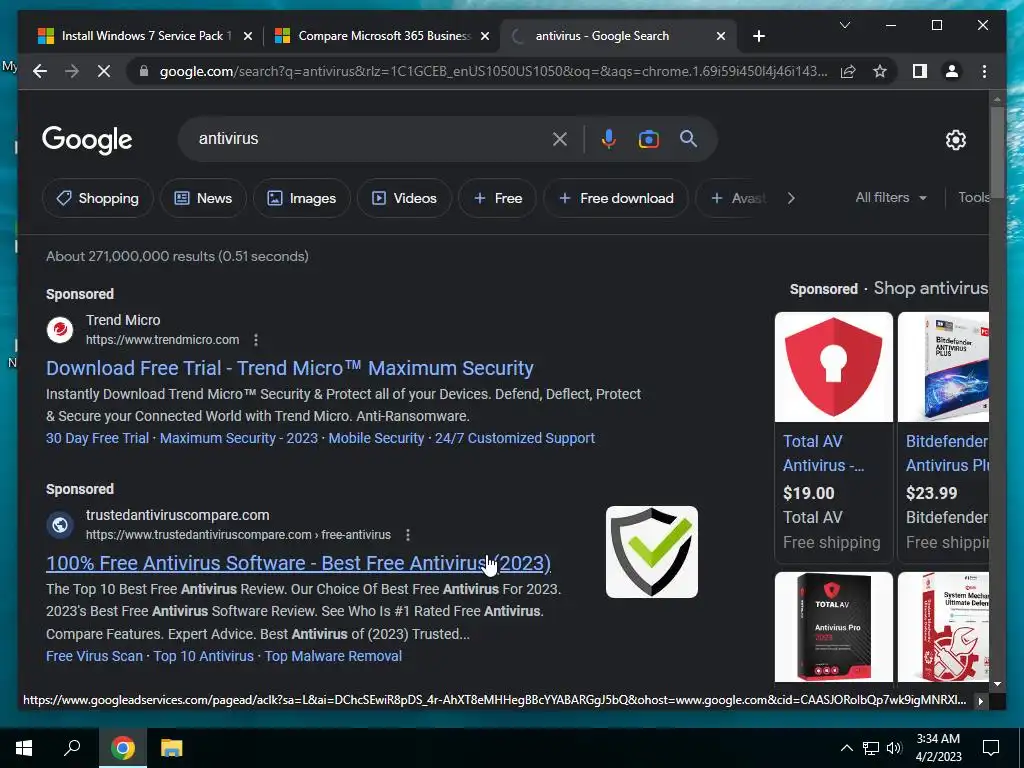Go to Google home via the logo

pyautogui.click(x=87, y=140)
